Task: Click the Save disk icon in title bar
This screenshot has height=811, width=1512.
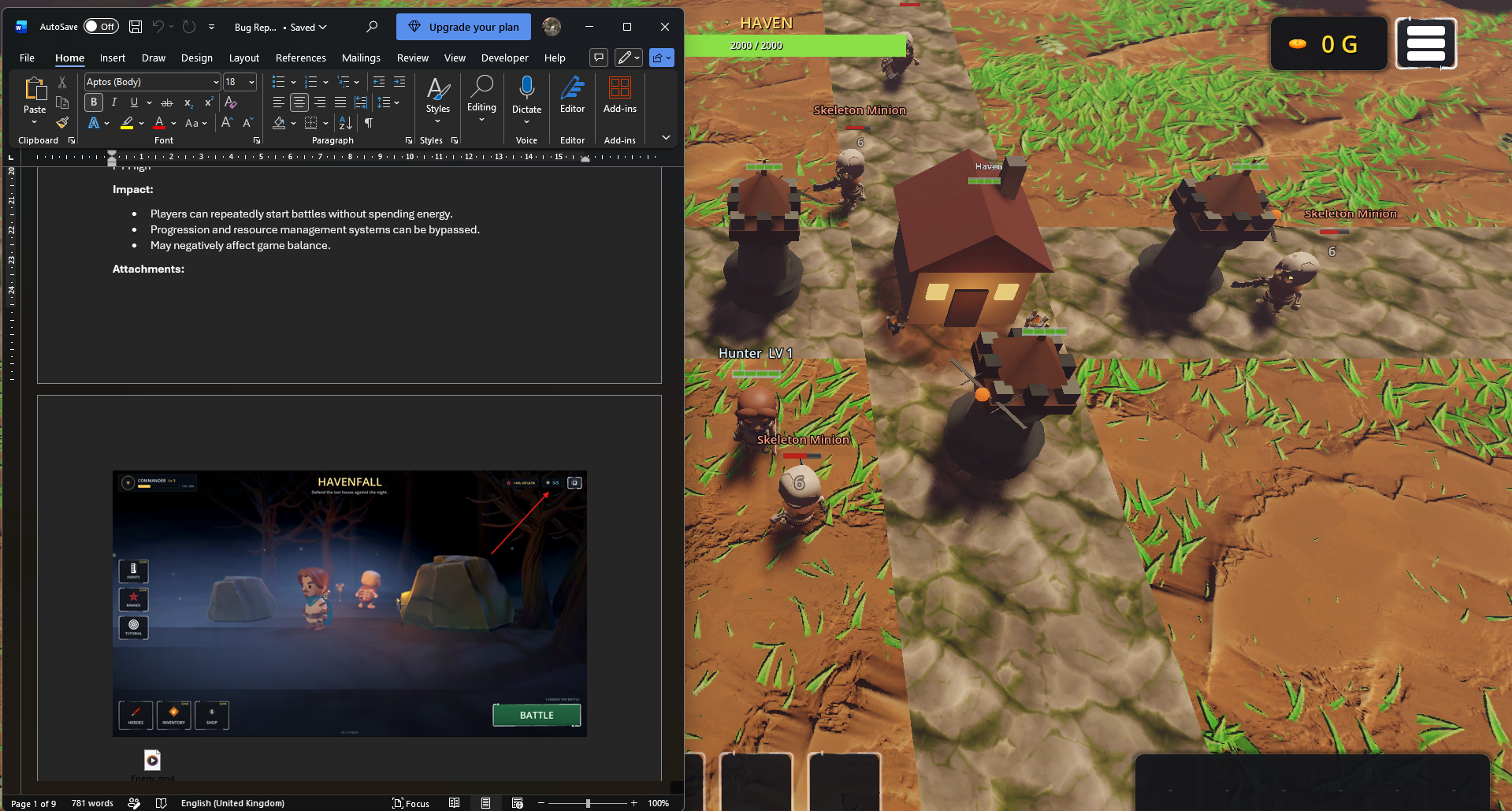Action: click(136, 27)
